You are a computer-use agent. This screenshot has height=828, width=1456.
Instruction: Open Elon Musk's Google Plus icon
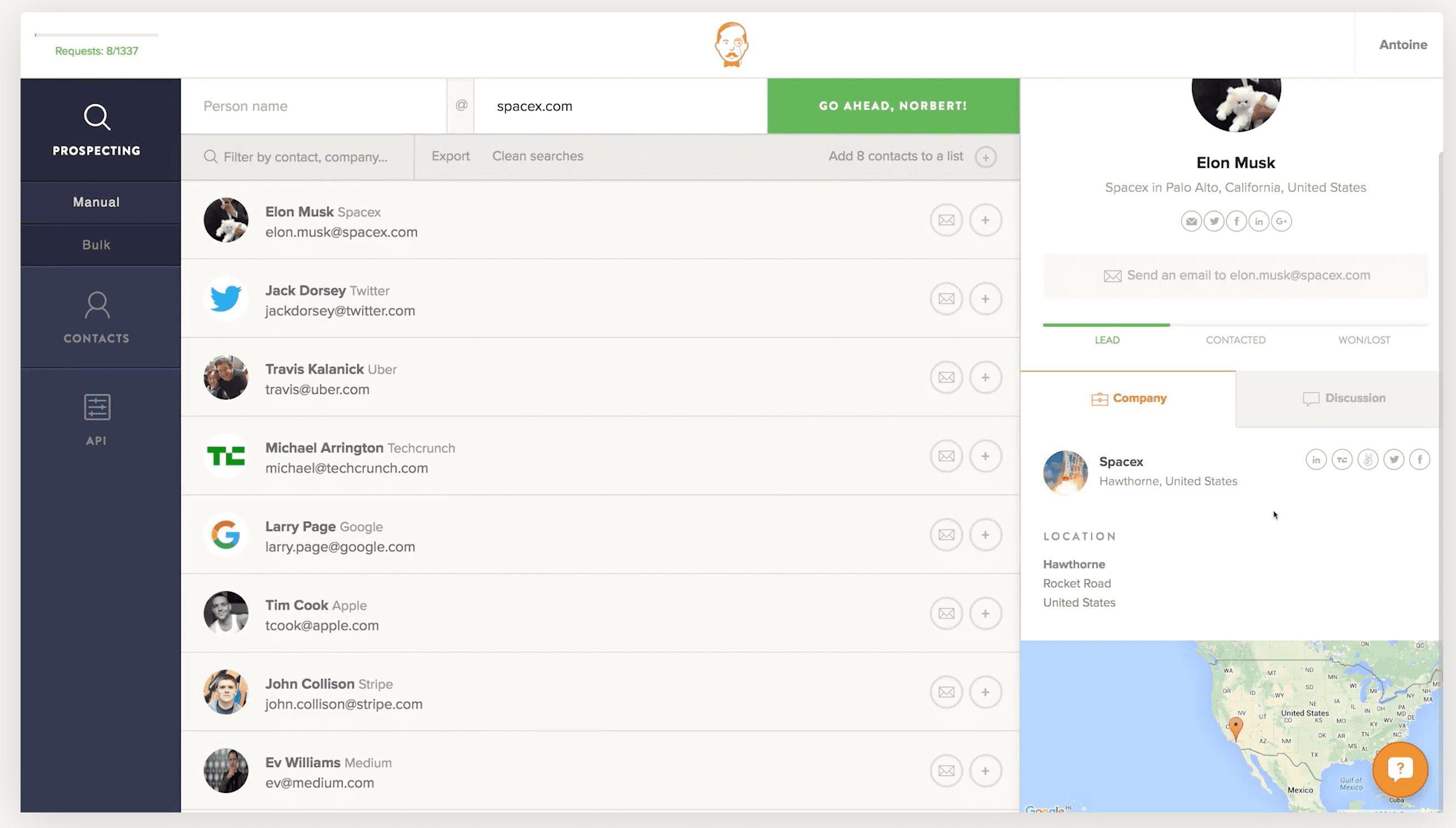click(x=1282, y=221)
